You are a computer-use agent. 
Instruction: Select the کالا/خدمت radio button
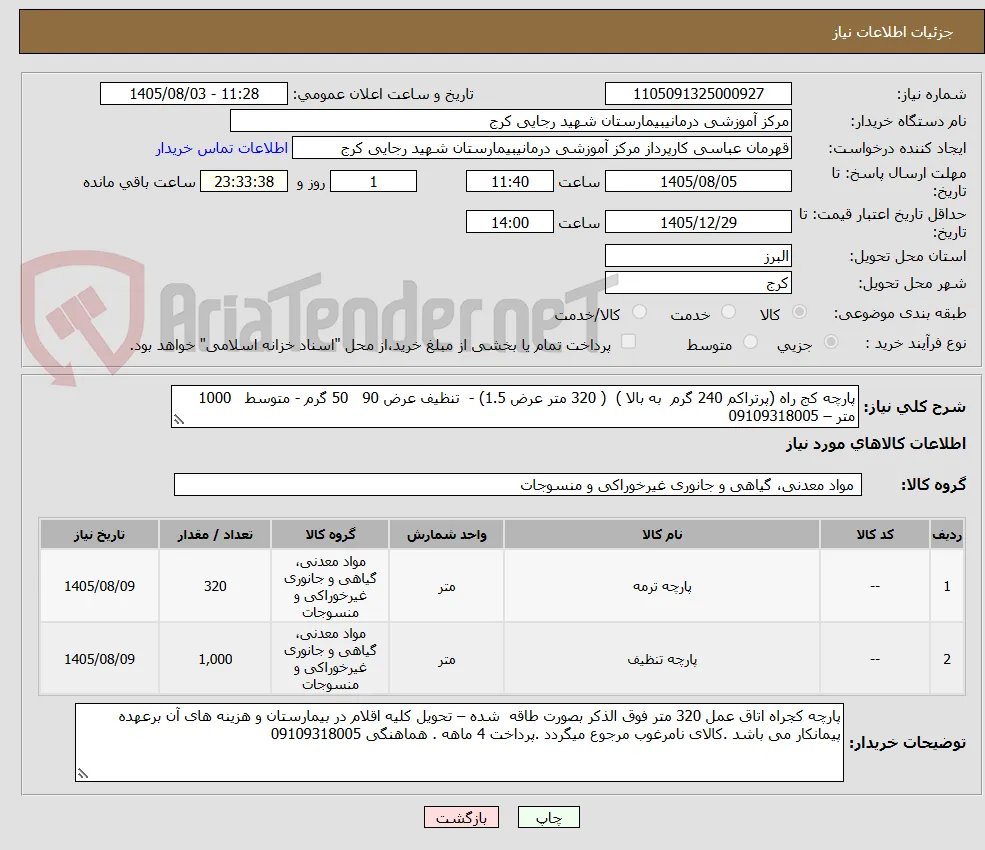pyautogui.click(x=639, y=312)
